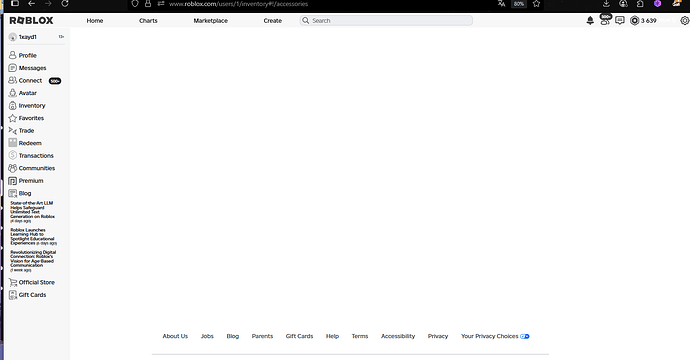The height and width of the screenshot is (360, 690).
Task: Open the browser downloads icon
Action: tap(606, 4)
